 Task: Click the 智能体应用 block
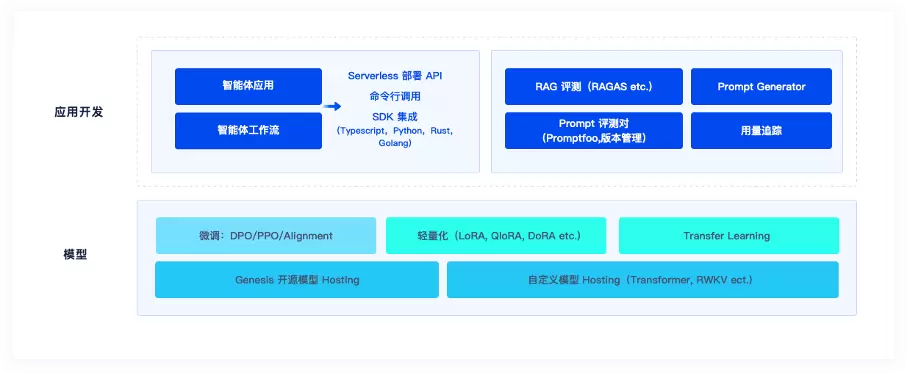pos(248,86)
